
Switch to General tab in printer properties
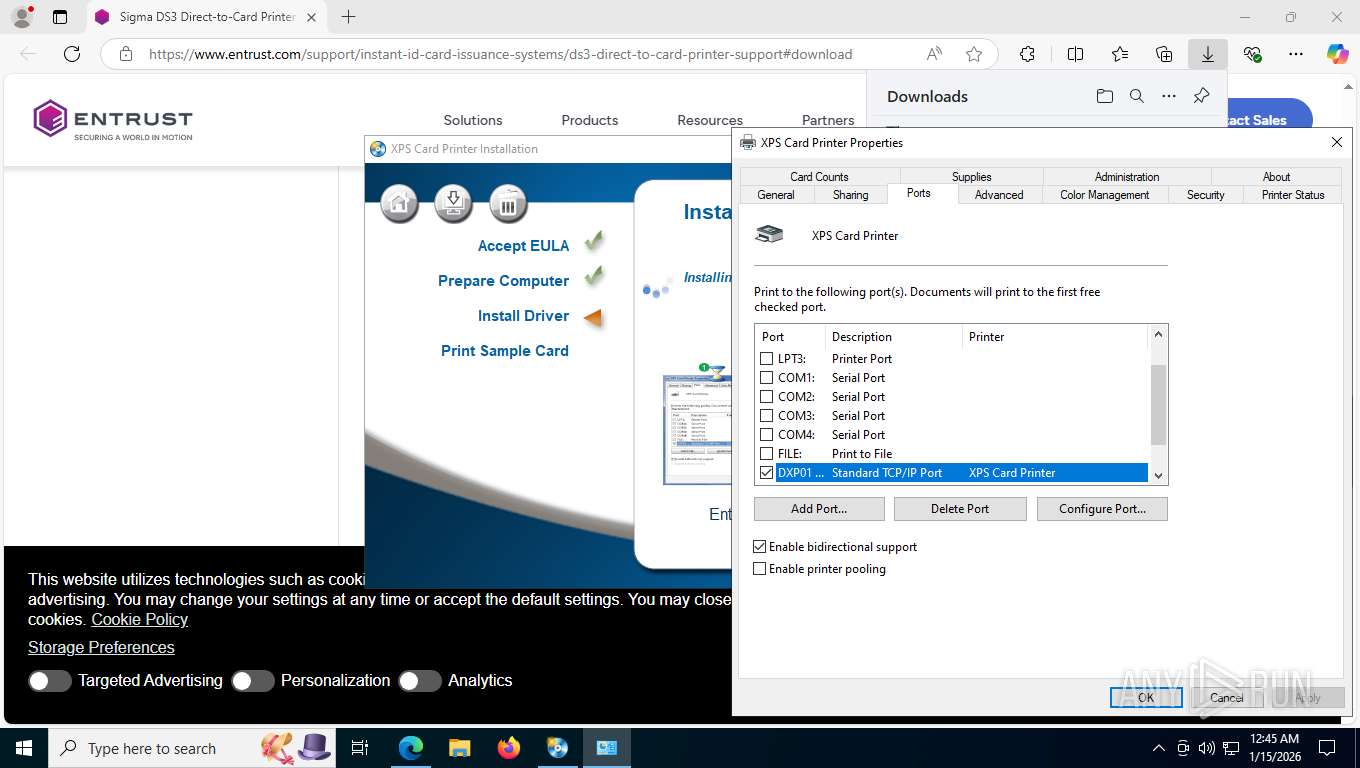776,195
